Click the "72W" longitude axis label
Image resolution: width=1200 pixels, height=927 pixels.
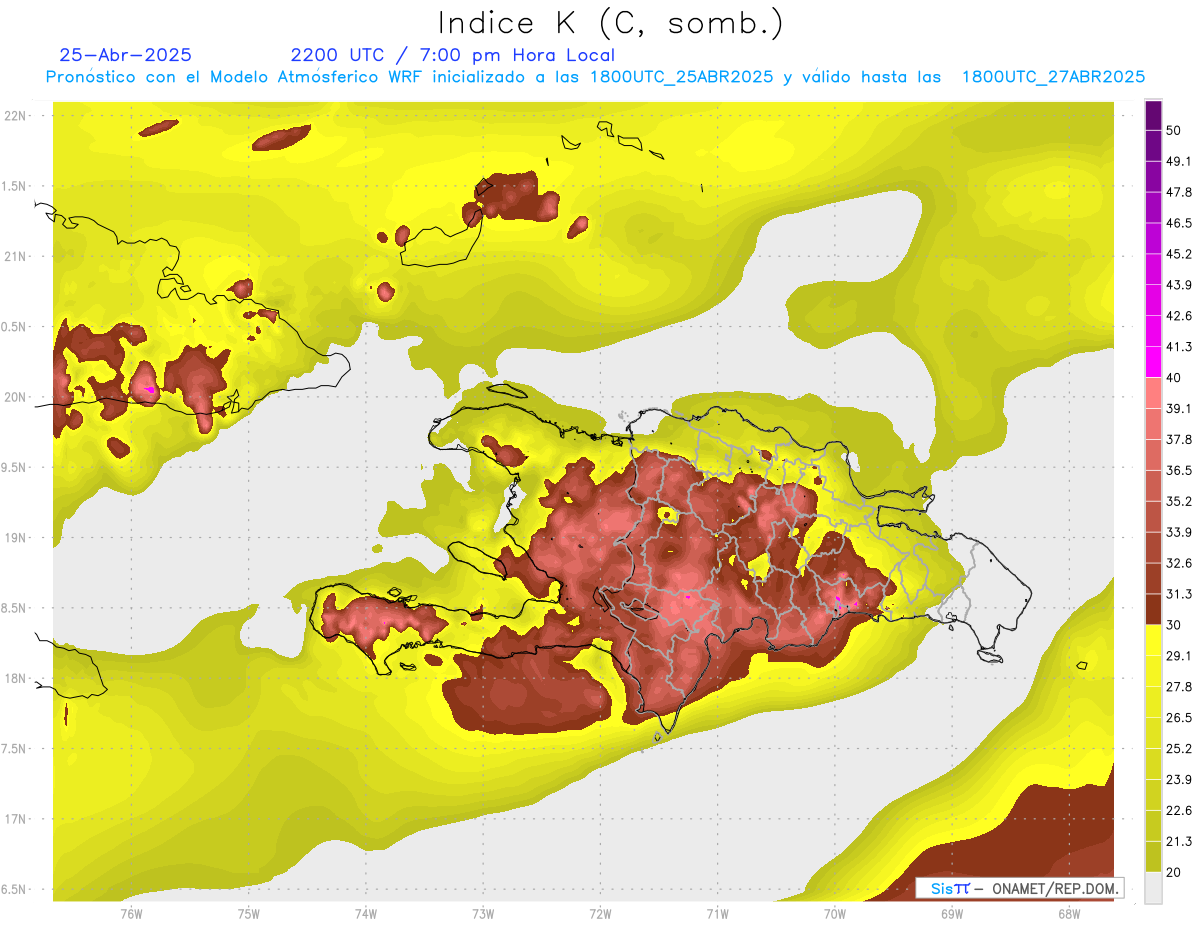(x=600, y=913)
